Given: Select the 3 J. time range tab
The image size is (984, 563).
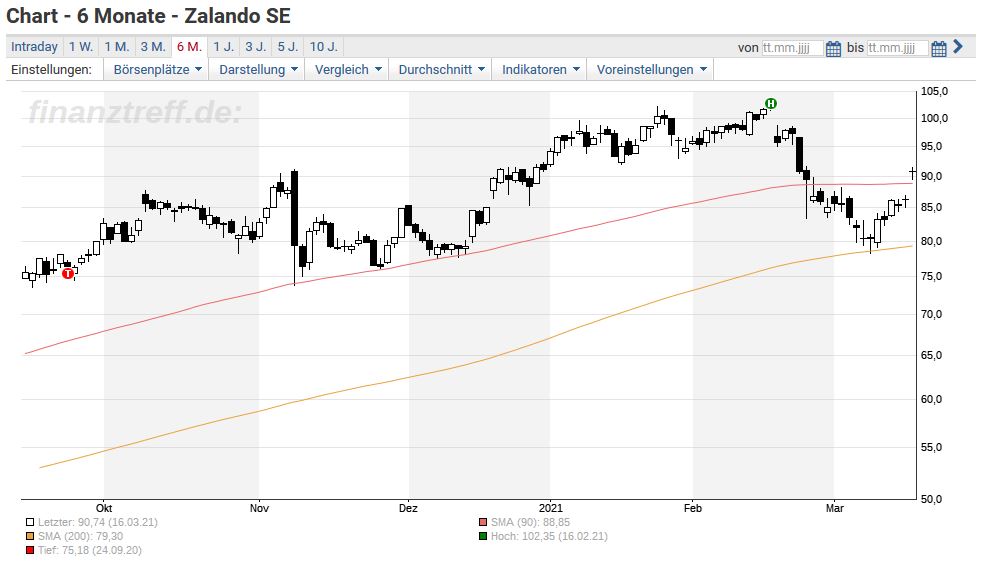Looking at the screenshot, I should click(255, 47).
